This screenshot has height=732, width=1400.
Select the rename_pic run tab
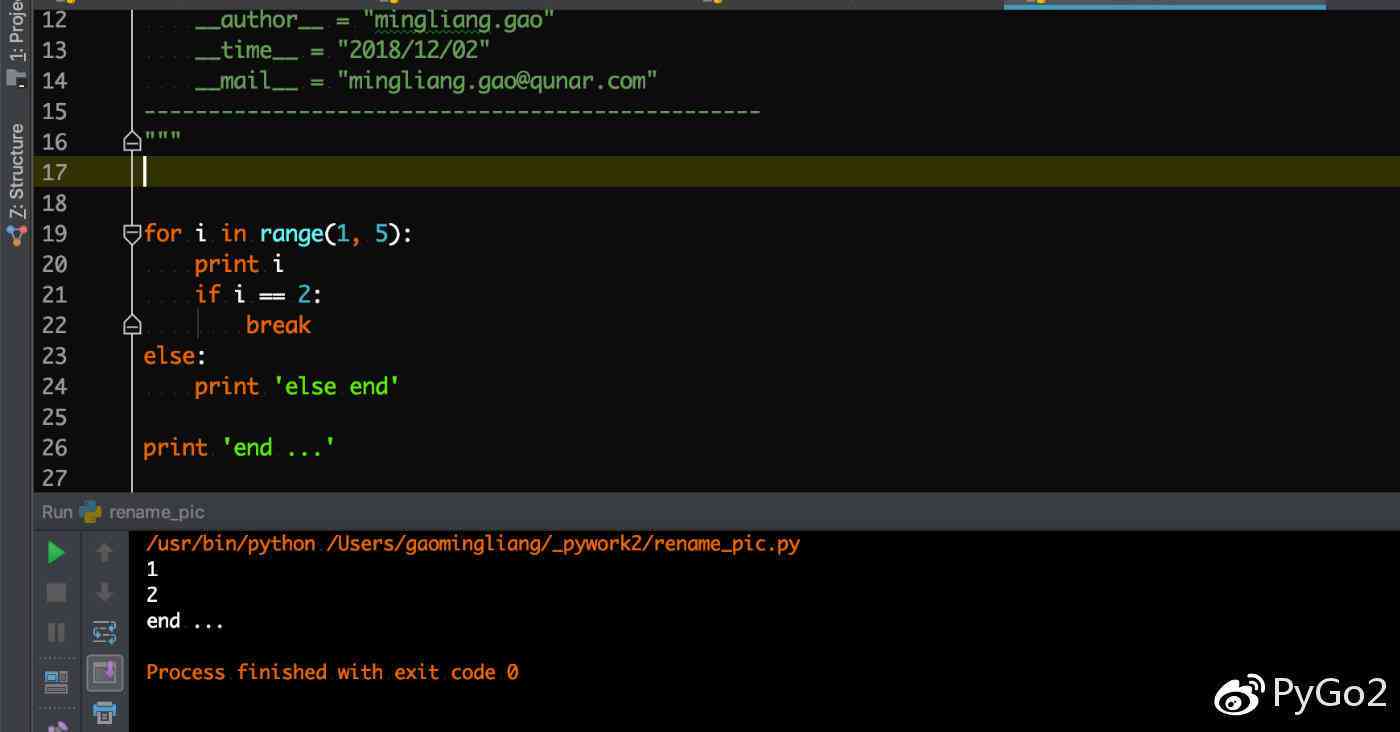(x=156, y=512)
